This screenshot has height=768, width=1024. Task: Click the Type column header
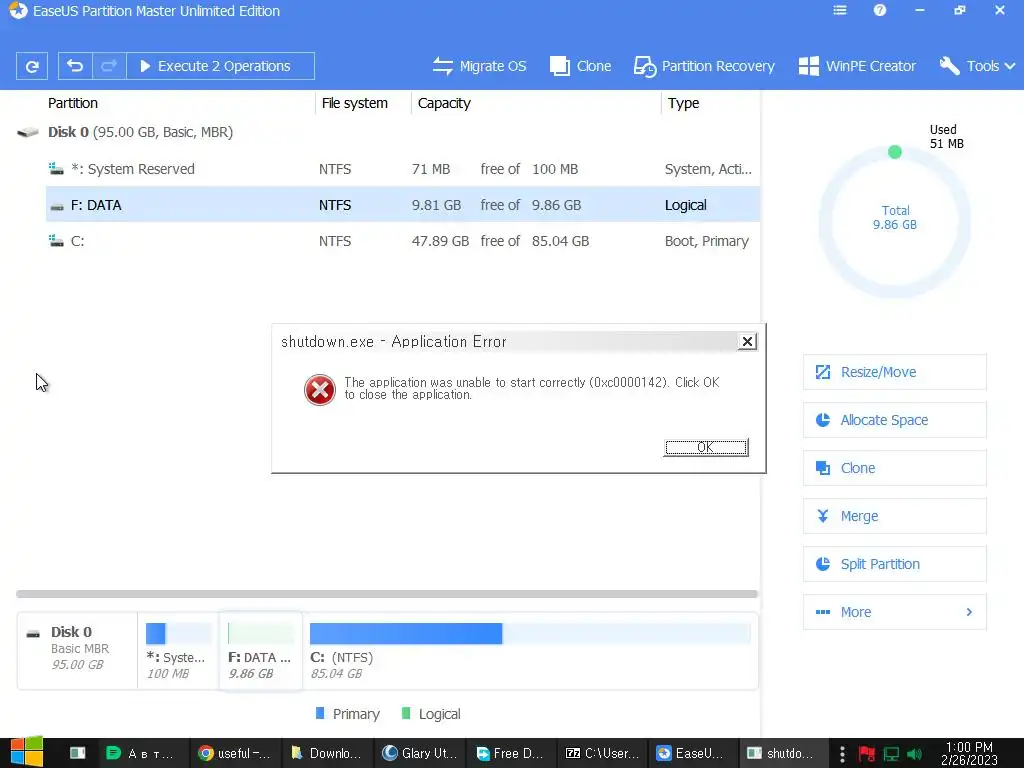point(683,103)
